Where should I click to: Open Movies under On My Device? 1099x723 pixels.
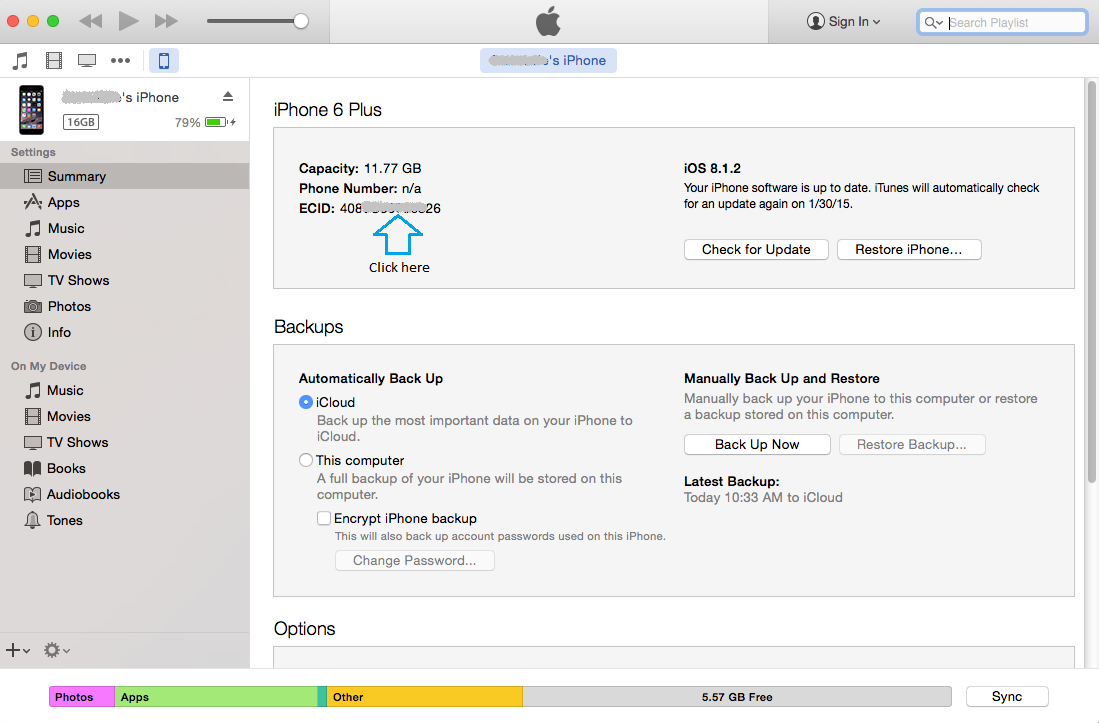[125, 416]
